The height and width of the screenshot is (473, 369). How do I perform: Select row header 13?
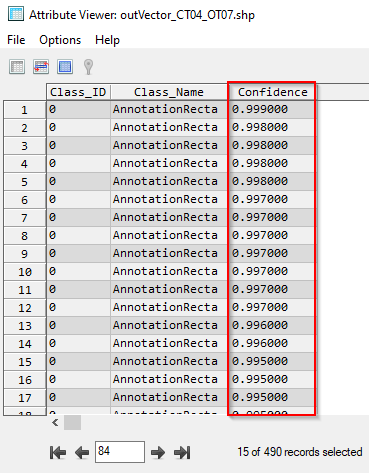[x=25, y=326]
